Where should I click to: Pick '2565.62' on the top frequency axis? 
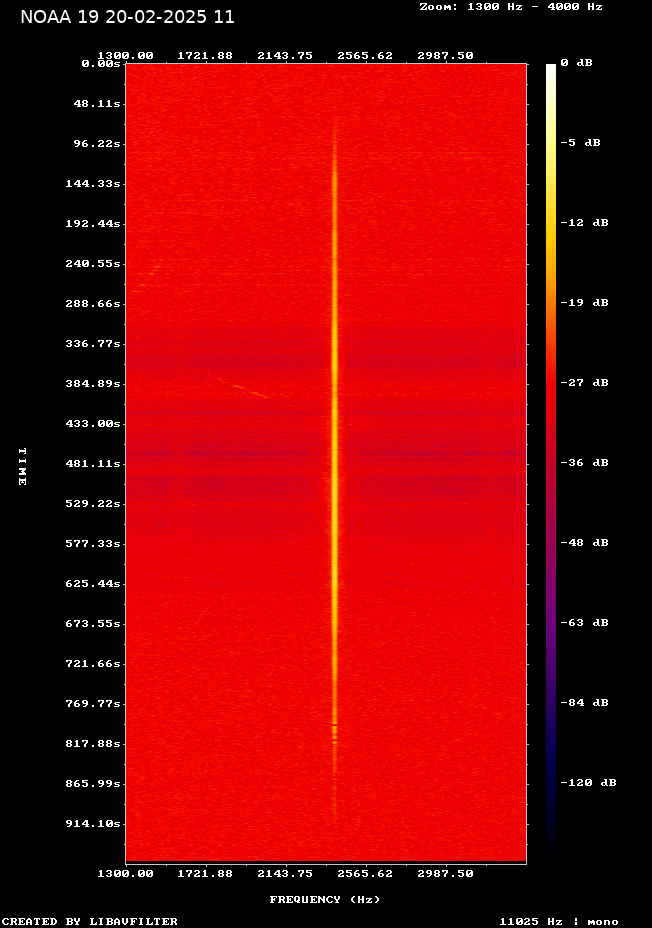[365, 56]
